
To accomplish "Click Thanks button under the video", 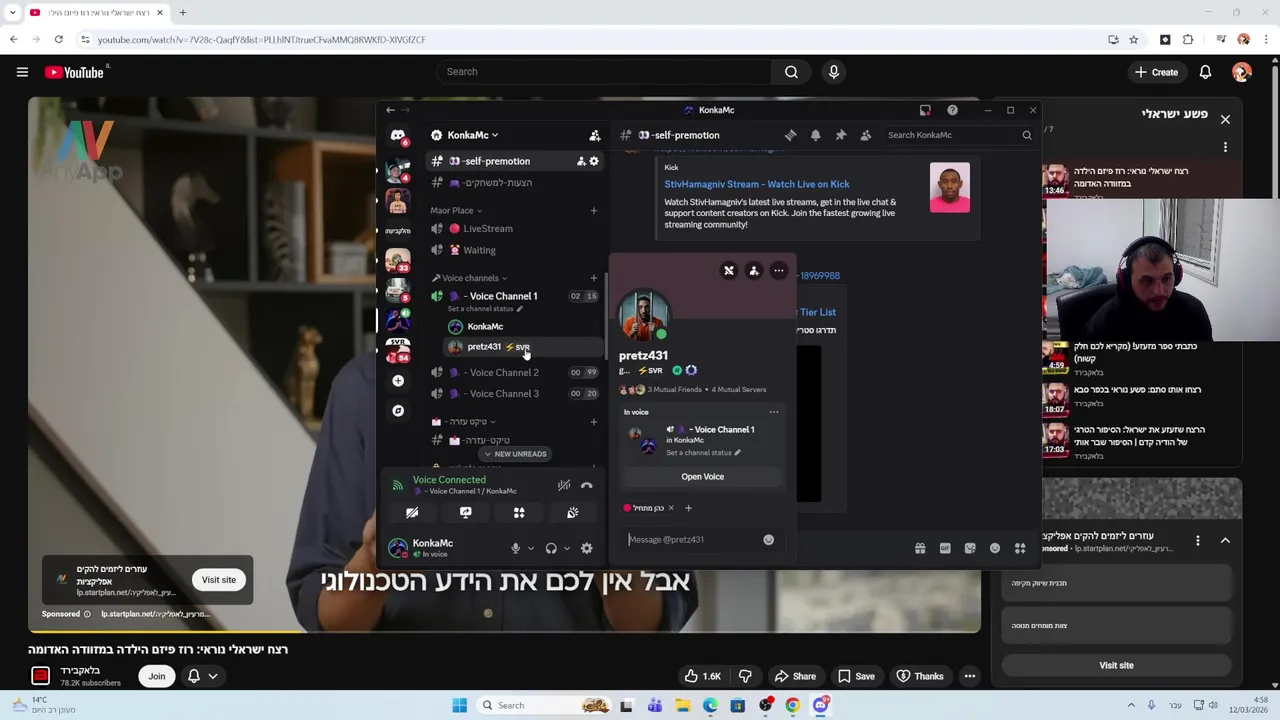I will [919, 676].
